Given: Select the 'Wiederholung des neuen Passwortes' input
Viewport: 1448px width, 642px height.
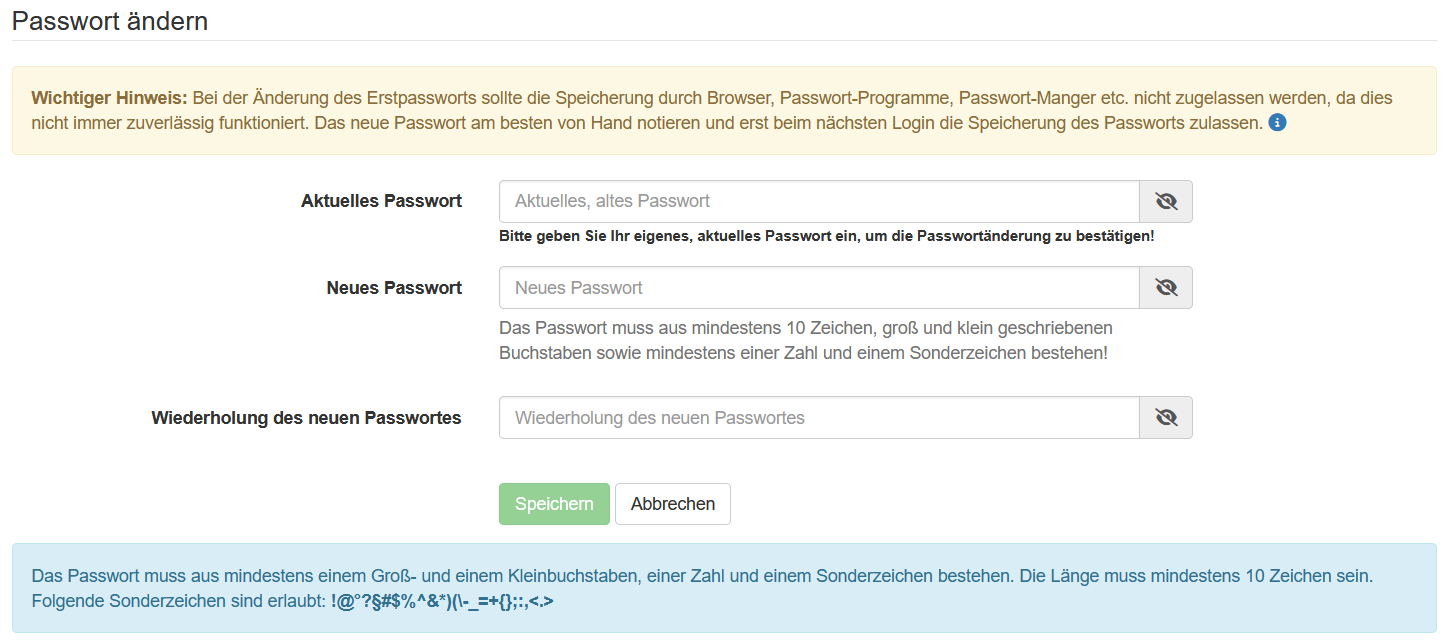Looking at the screenshot, I should [x=819, y=418].
